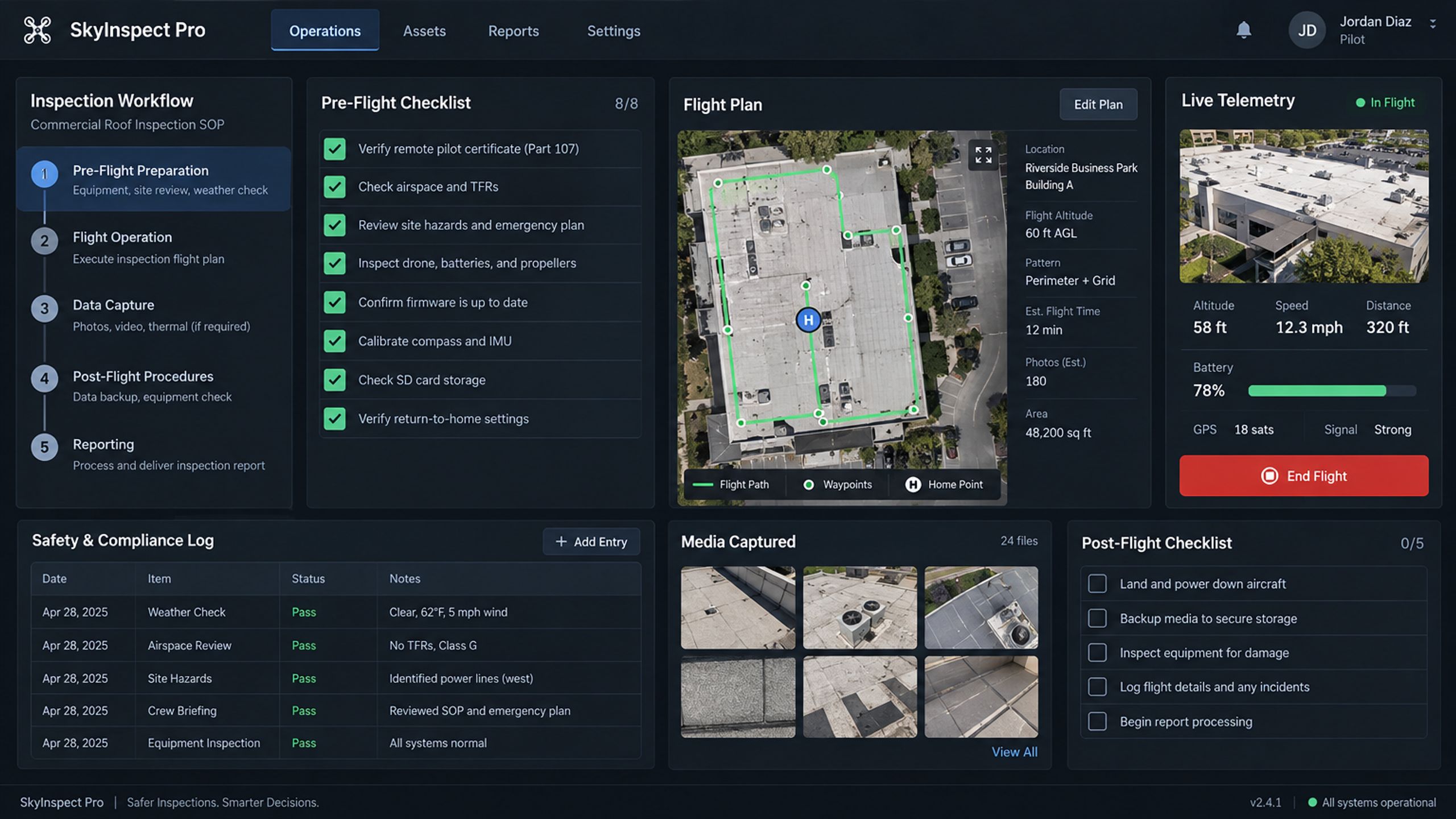Check Land and power down aircraft
The width and height of the screenshot is (1456, 819).
1097,584
